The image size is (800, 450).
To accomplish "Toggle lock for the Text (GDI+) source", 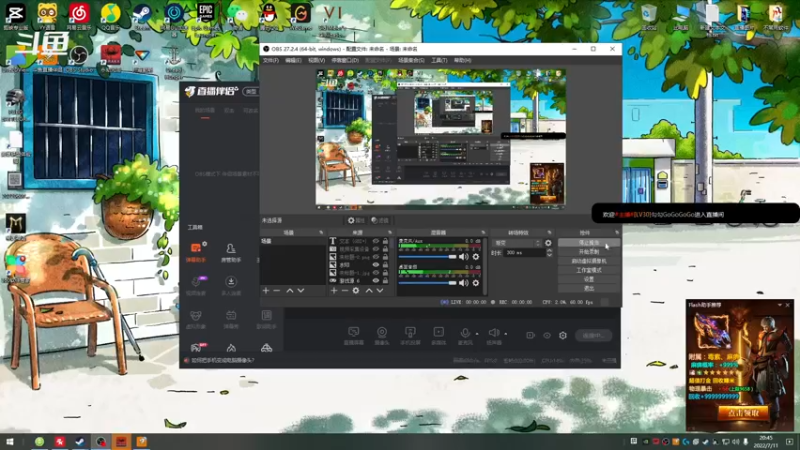I will click(x=385, y=241).
